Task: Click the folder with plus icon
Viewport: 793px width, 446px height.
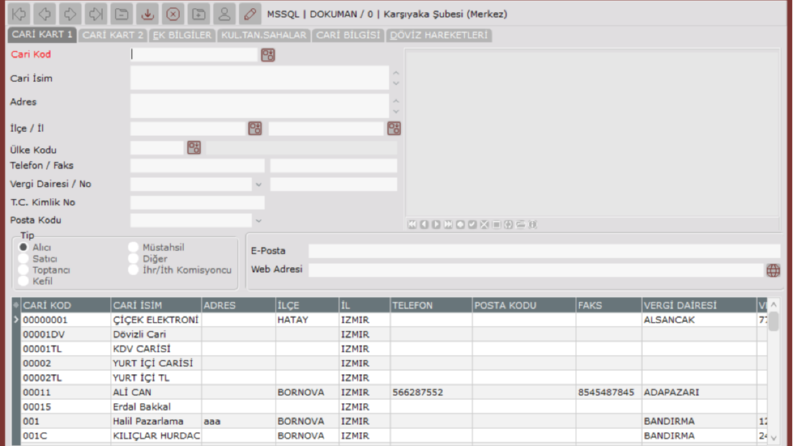Action: pos(199,14)
